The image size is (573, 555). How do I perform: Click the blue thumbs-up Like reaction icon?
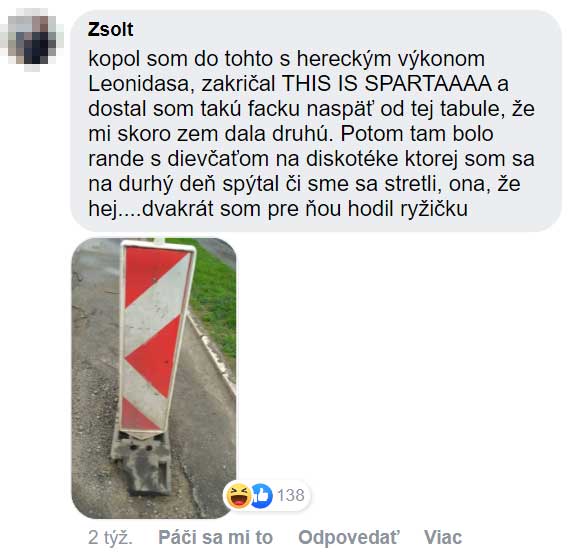(x=261, y=496)
